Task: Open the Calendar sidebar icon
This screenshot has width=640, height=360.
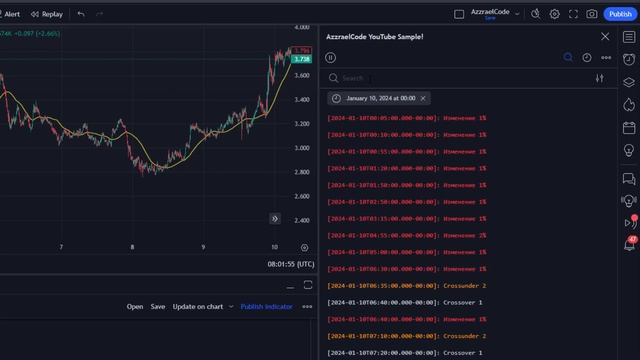Action: point(629,128)
